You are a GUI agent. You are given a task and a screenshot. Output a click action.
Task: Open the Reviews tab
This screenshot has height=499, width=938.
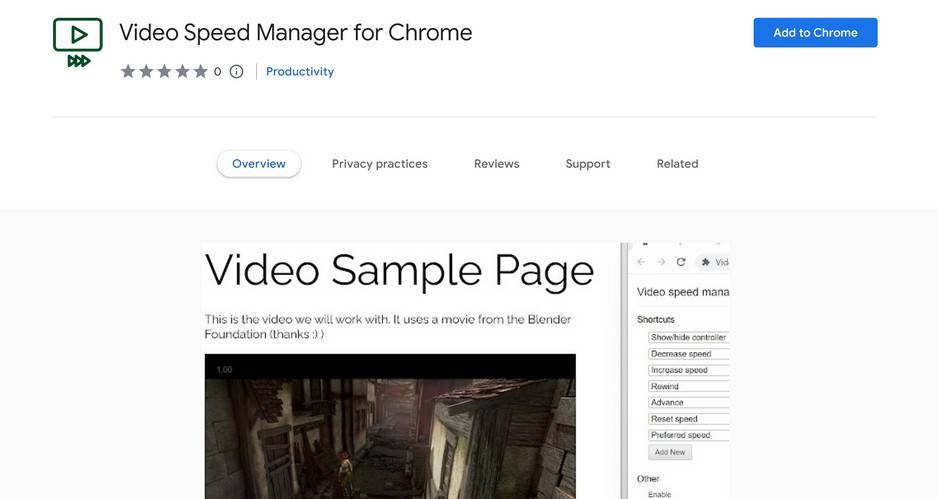(496, 164)
